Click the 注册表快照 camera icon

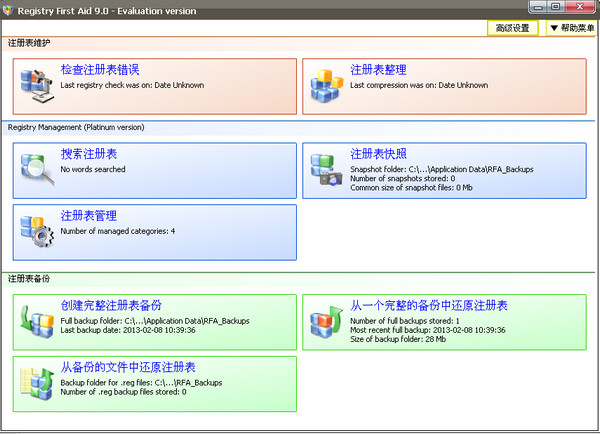coord(327,172)
